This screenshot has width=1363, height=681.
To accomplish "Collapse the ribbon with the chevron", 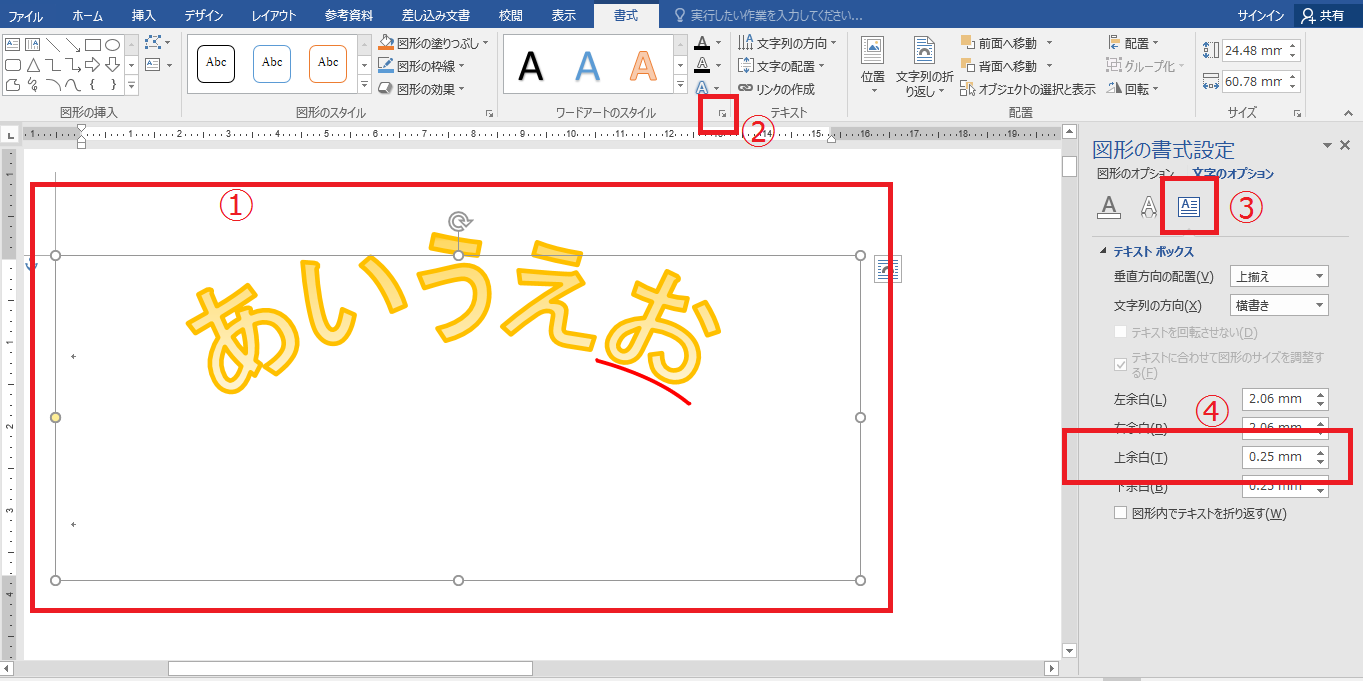I will [x=1349, y=113].
